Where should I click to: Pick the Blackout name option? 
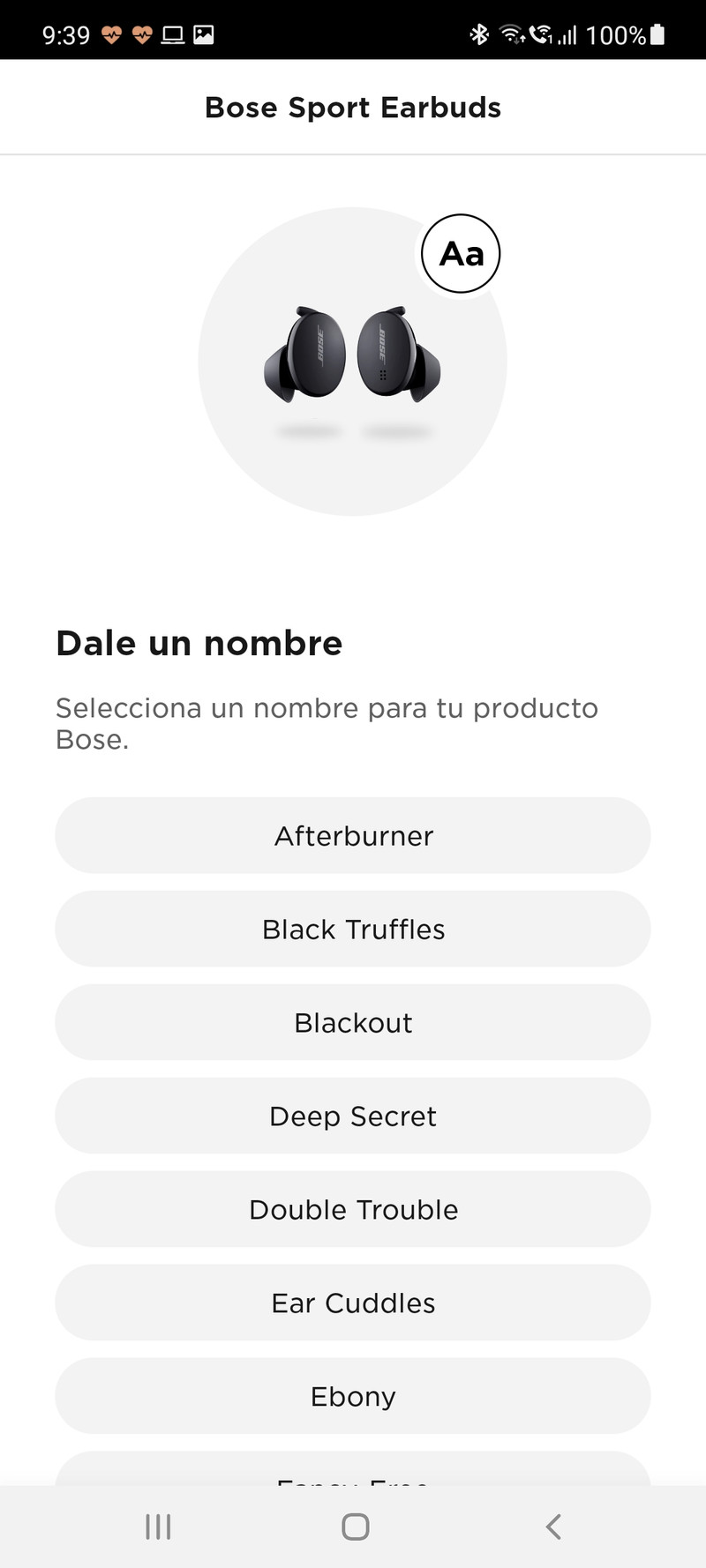point(353,1022)
